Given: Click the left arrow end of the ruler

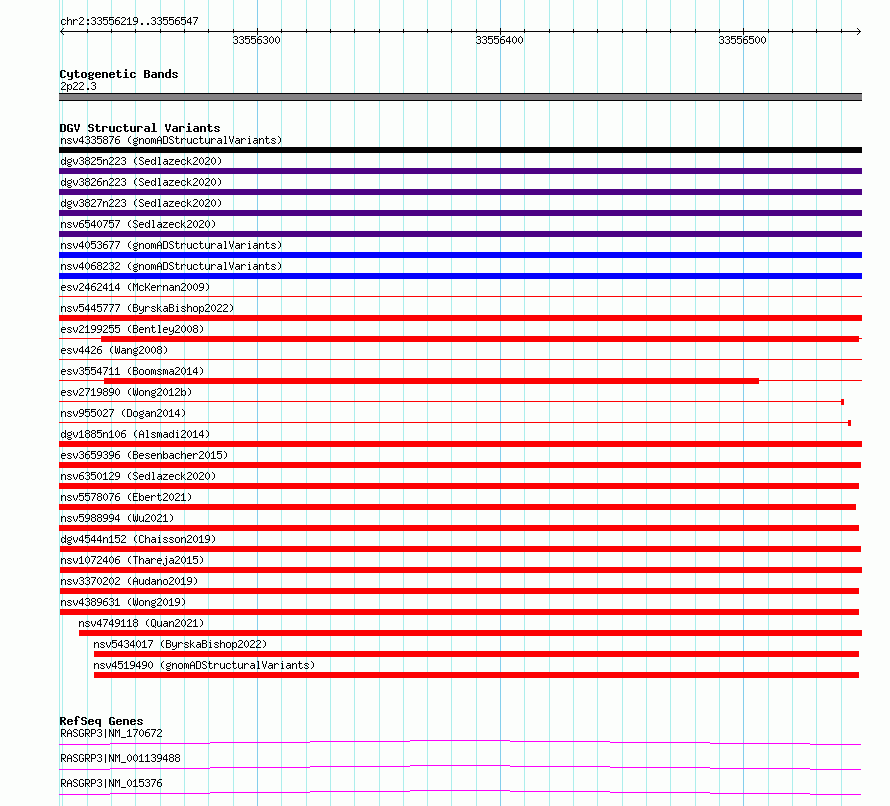Looking at the screenshot, I should [62, 31].
